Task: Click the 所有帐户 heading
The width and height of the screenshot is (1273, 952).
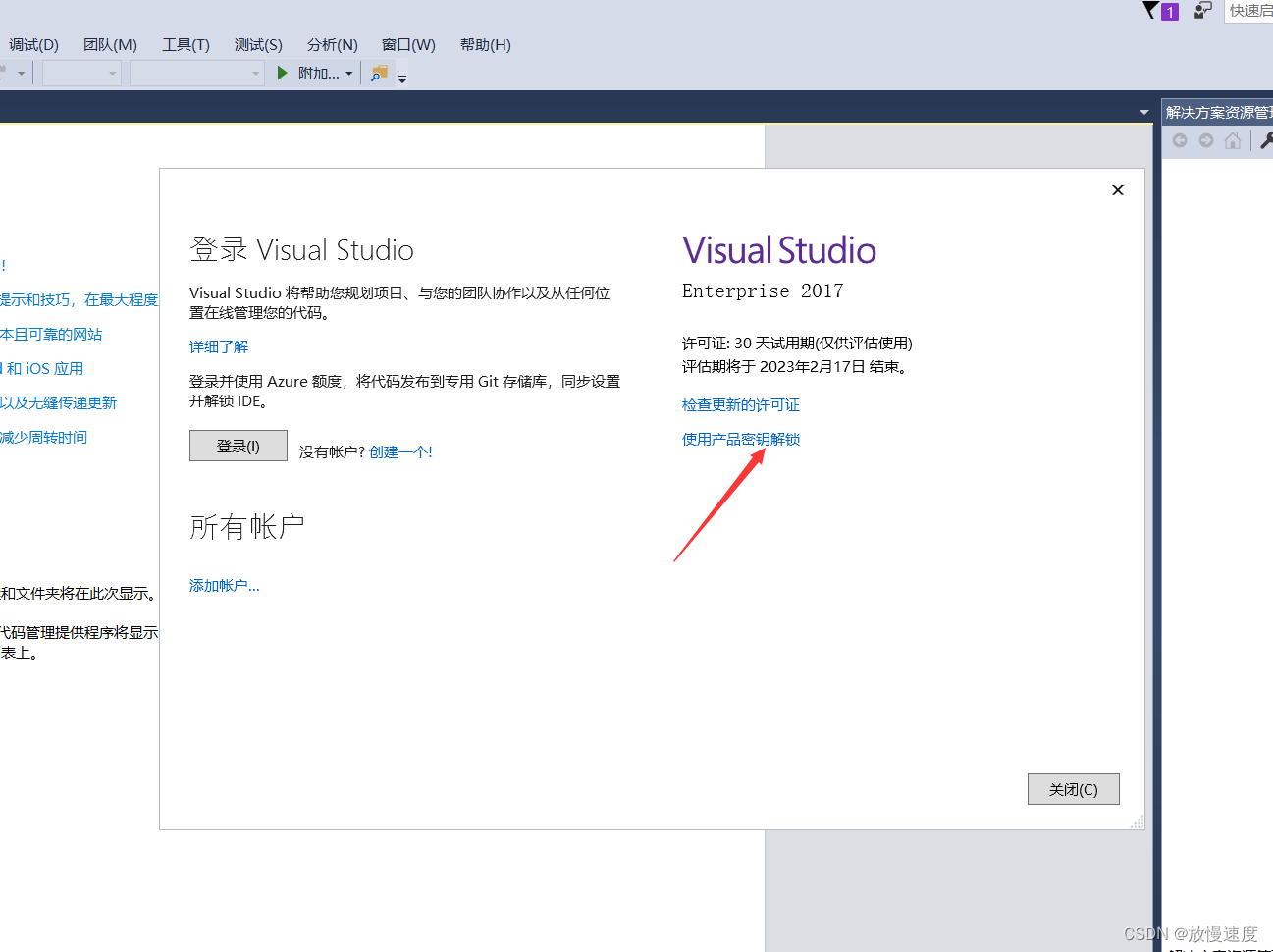Action: pos(247,527)
